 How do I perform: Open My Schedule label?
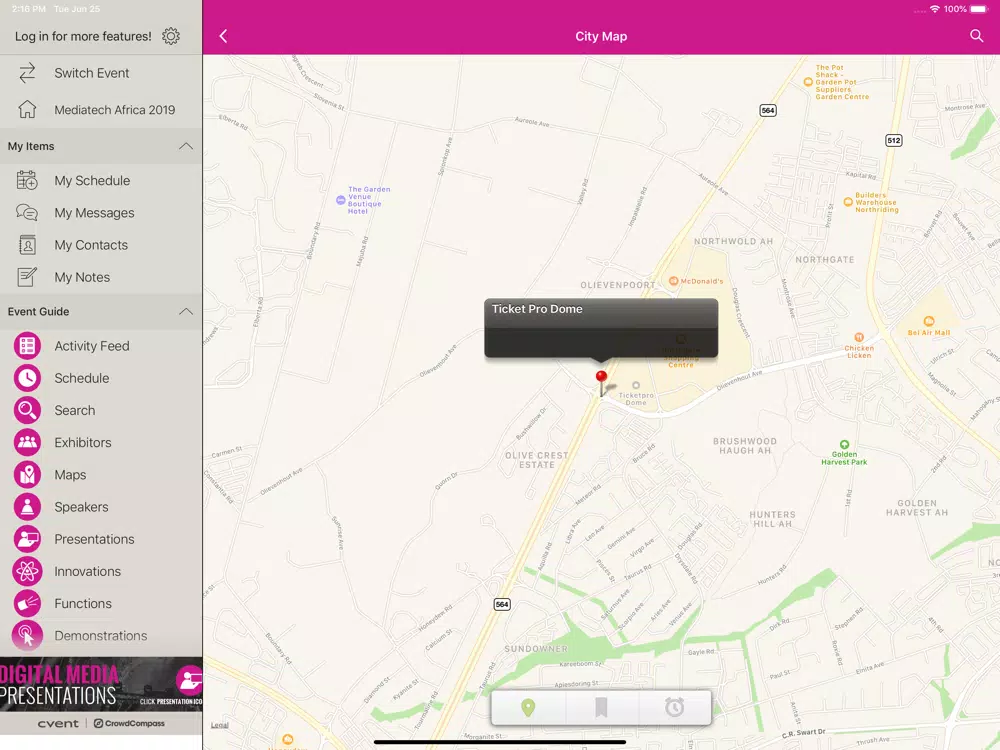coord(92,180)
